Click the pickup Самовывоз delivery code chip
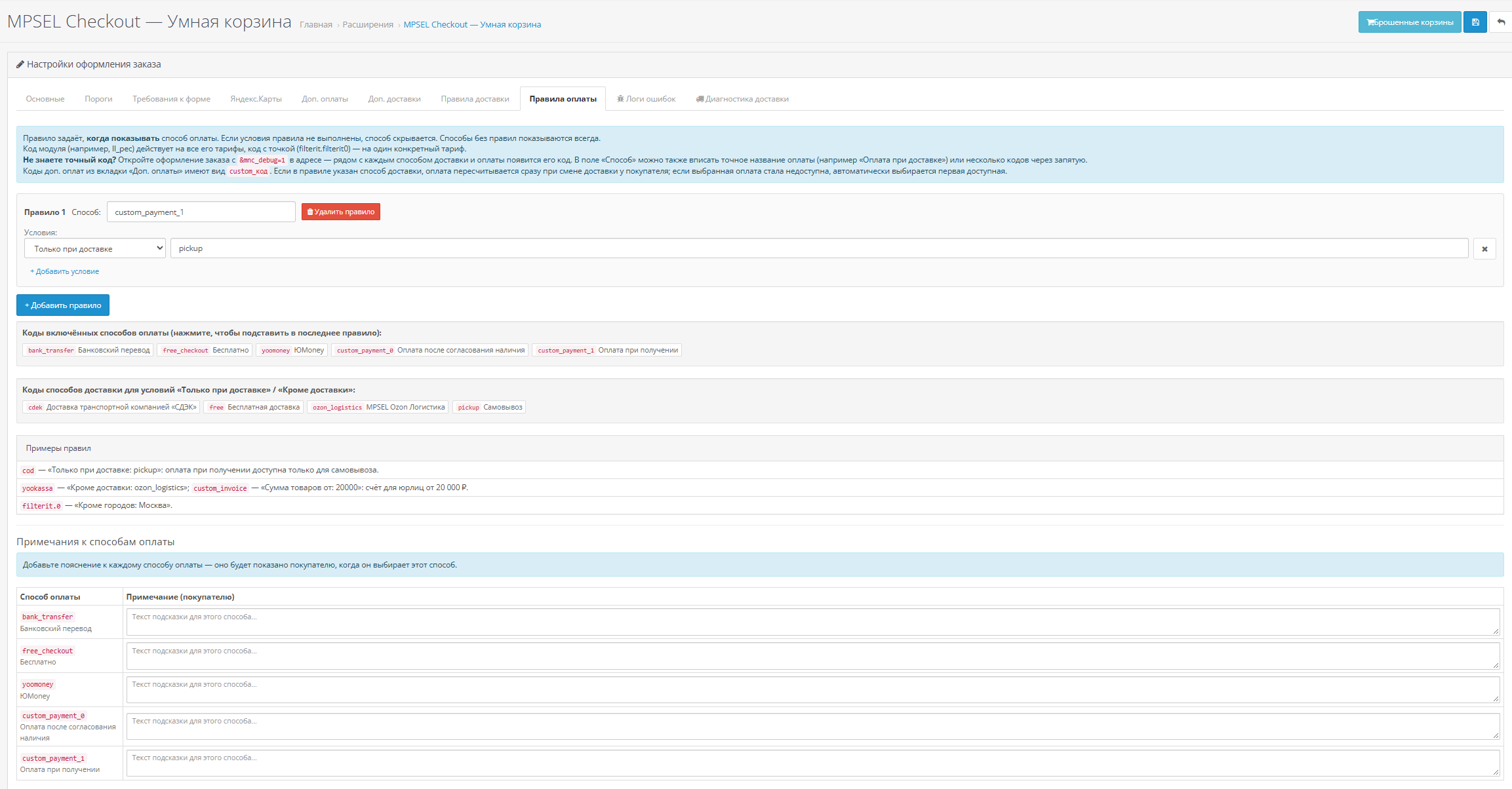This screenshot has height=789, width=1512. coord(489,408)
